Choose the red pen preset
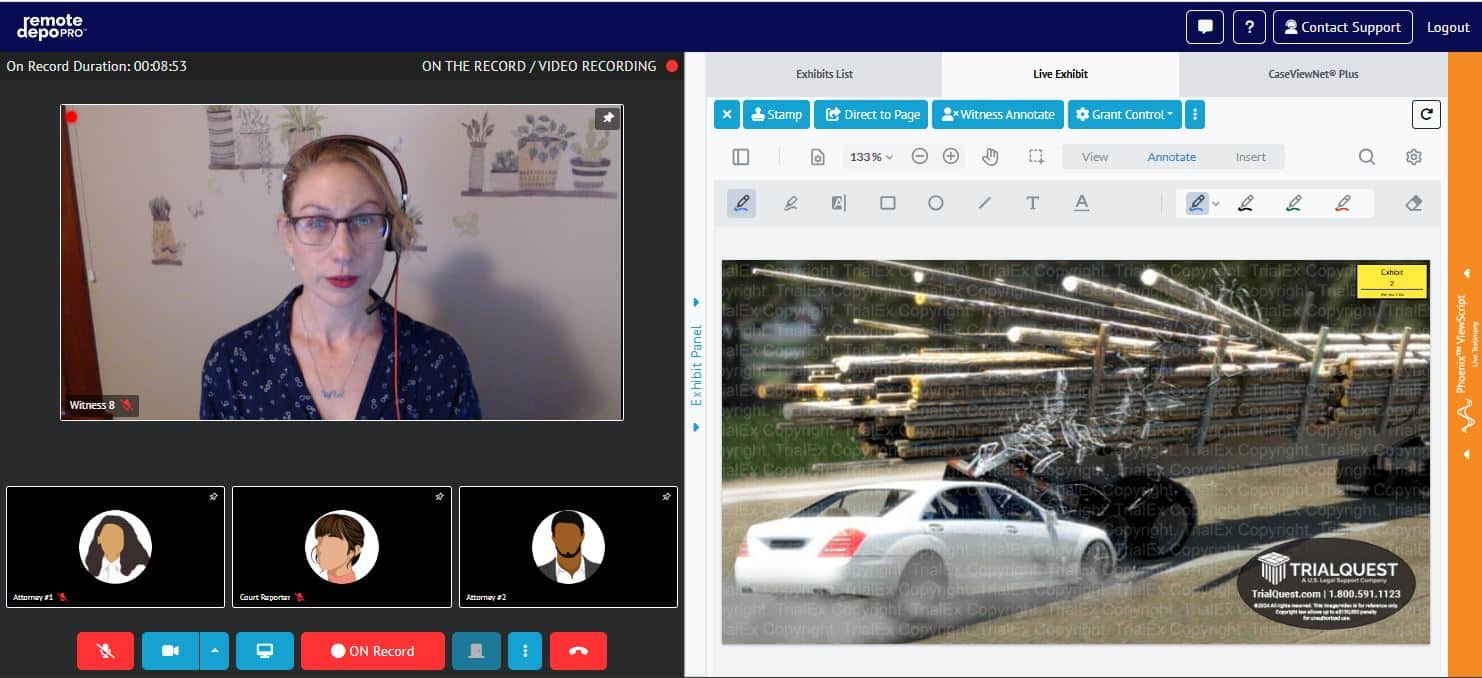 (1343, 203)
